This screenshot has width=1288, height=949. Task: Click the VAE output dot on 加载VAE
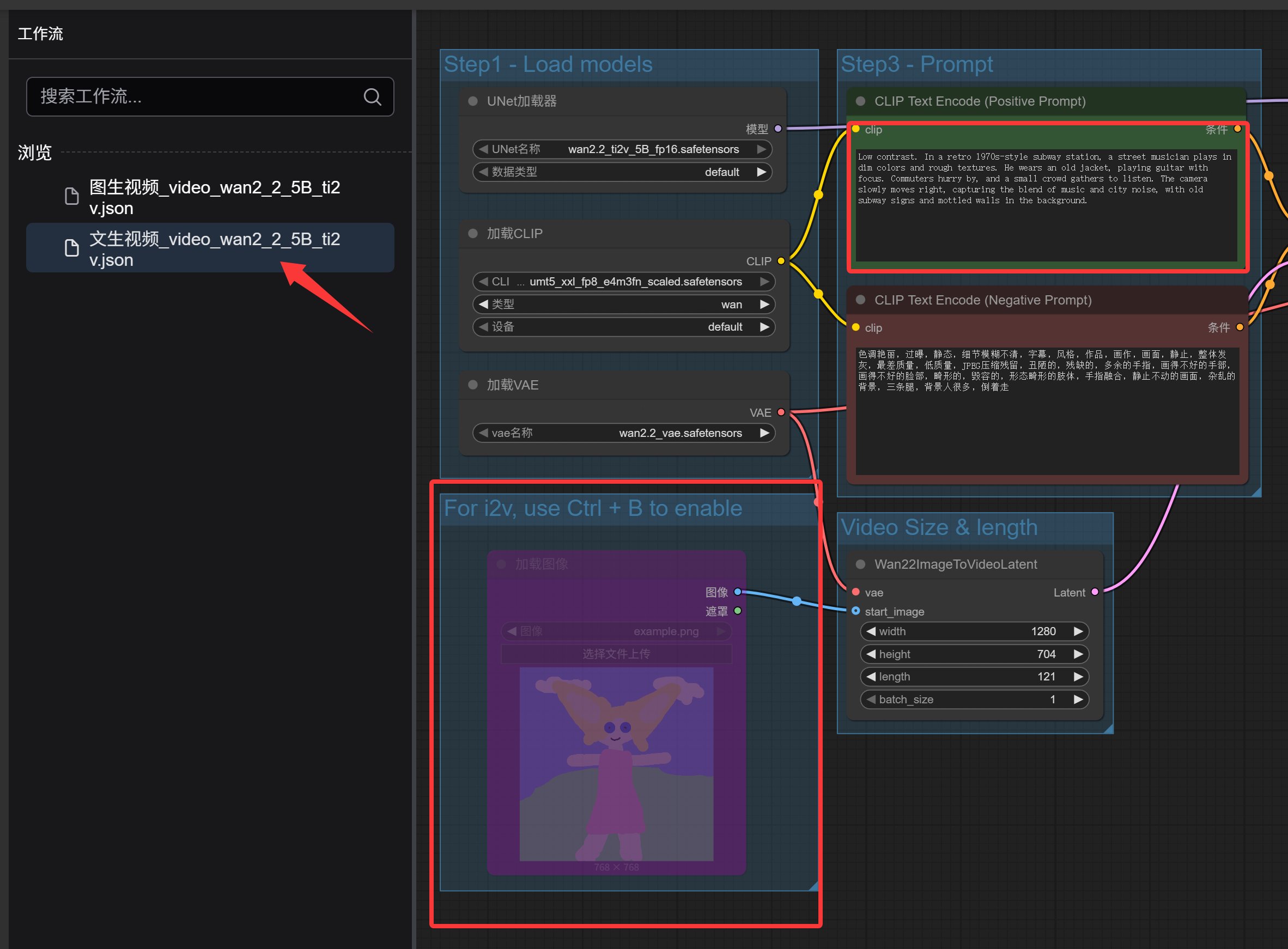click(x=781, y=412)
